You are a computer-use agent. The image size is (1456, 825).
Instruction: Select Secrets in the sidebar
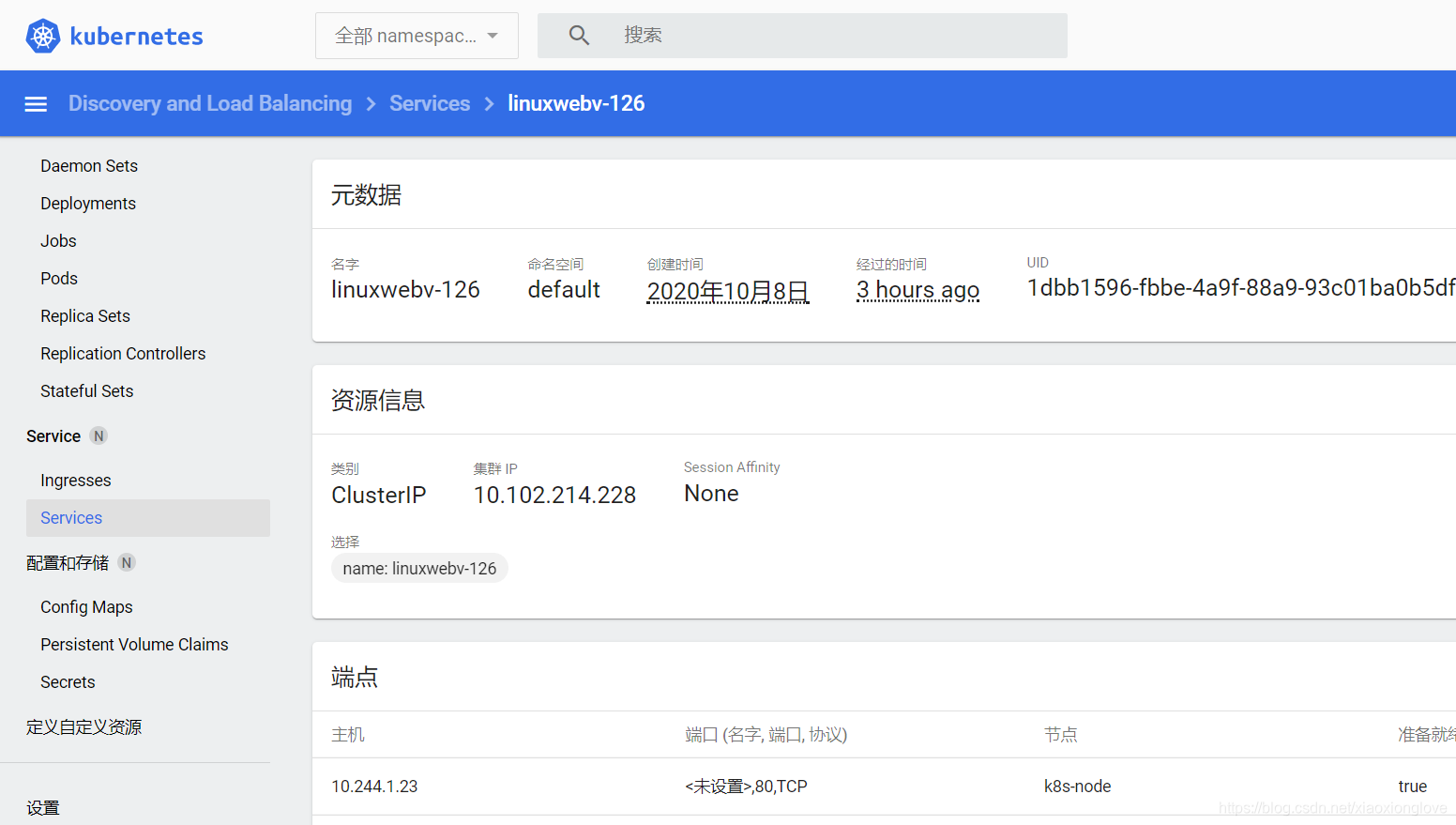tap(67, 681)
